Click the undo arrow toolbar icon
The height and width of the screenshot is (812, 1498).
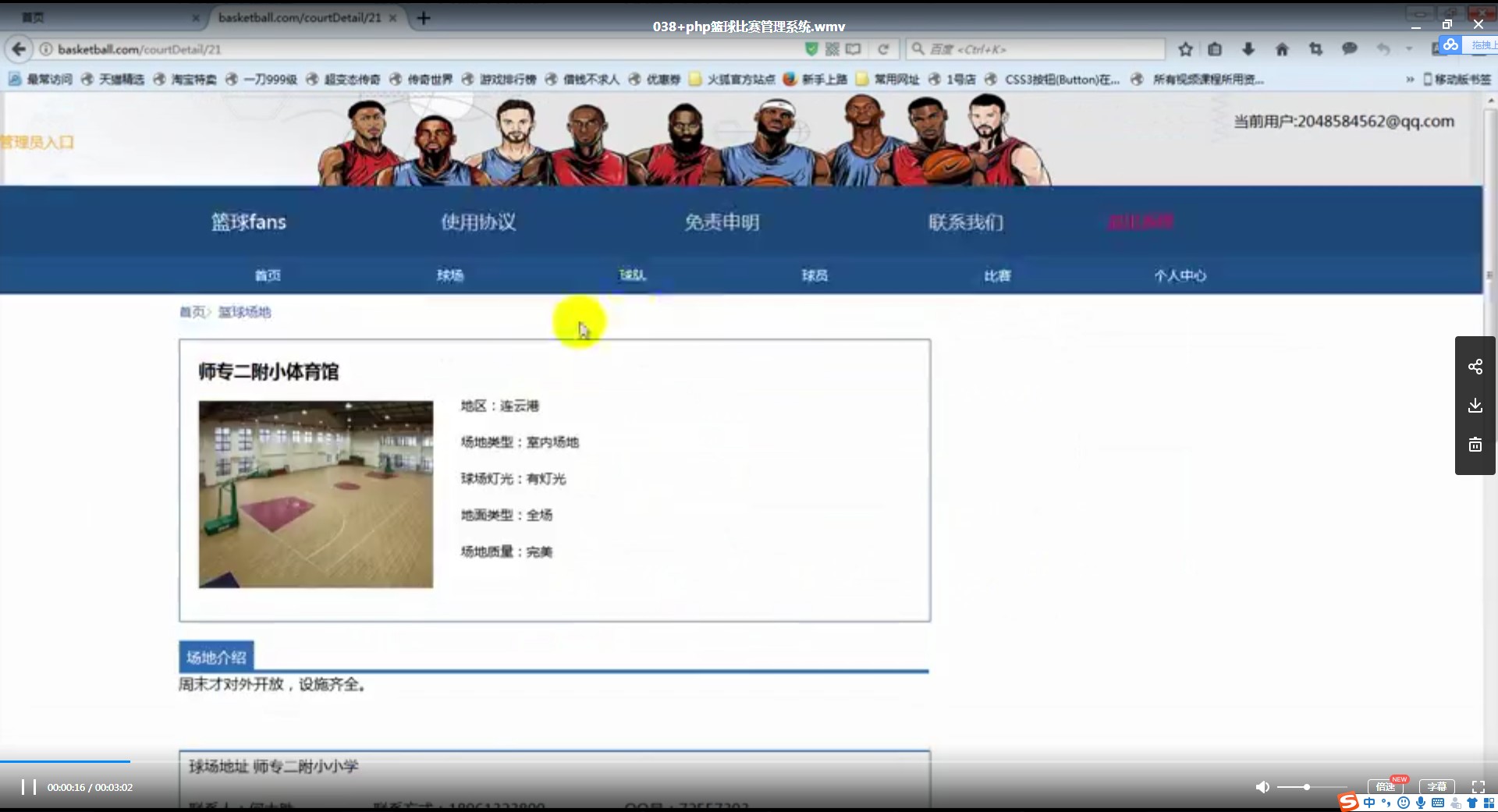pyautogui.click(x=1383, y=49)
